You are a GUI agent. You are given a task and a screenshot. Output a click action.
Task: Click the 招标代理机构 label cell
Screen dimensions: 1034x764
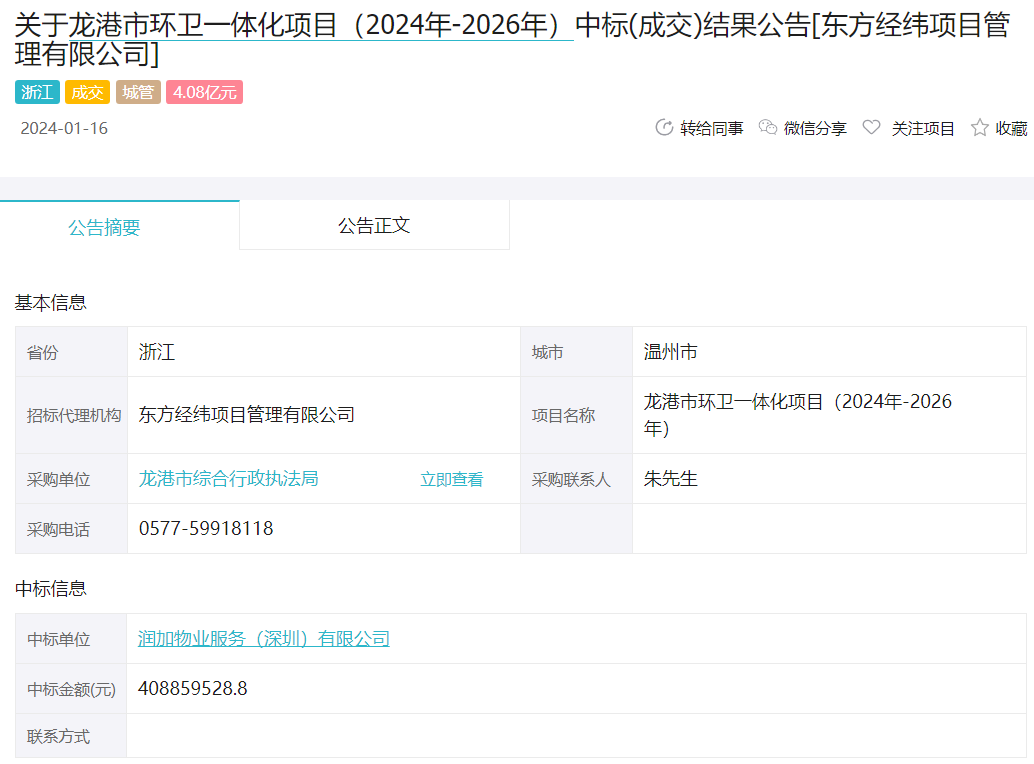tap(72, 415)
